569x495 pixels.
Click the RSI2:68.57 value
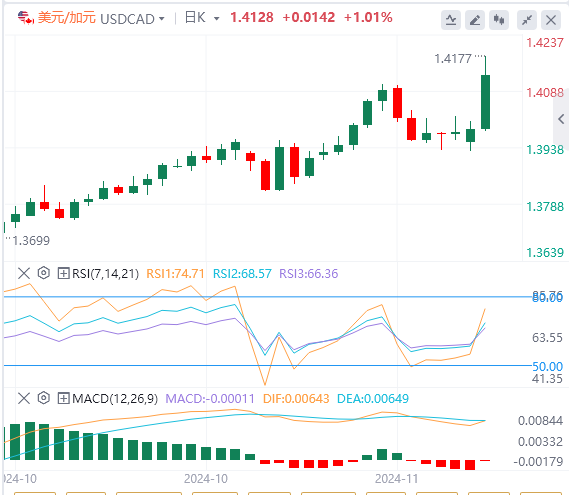coord(242,274)
